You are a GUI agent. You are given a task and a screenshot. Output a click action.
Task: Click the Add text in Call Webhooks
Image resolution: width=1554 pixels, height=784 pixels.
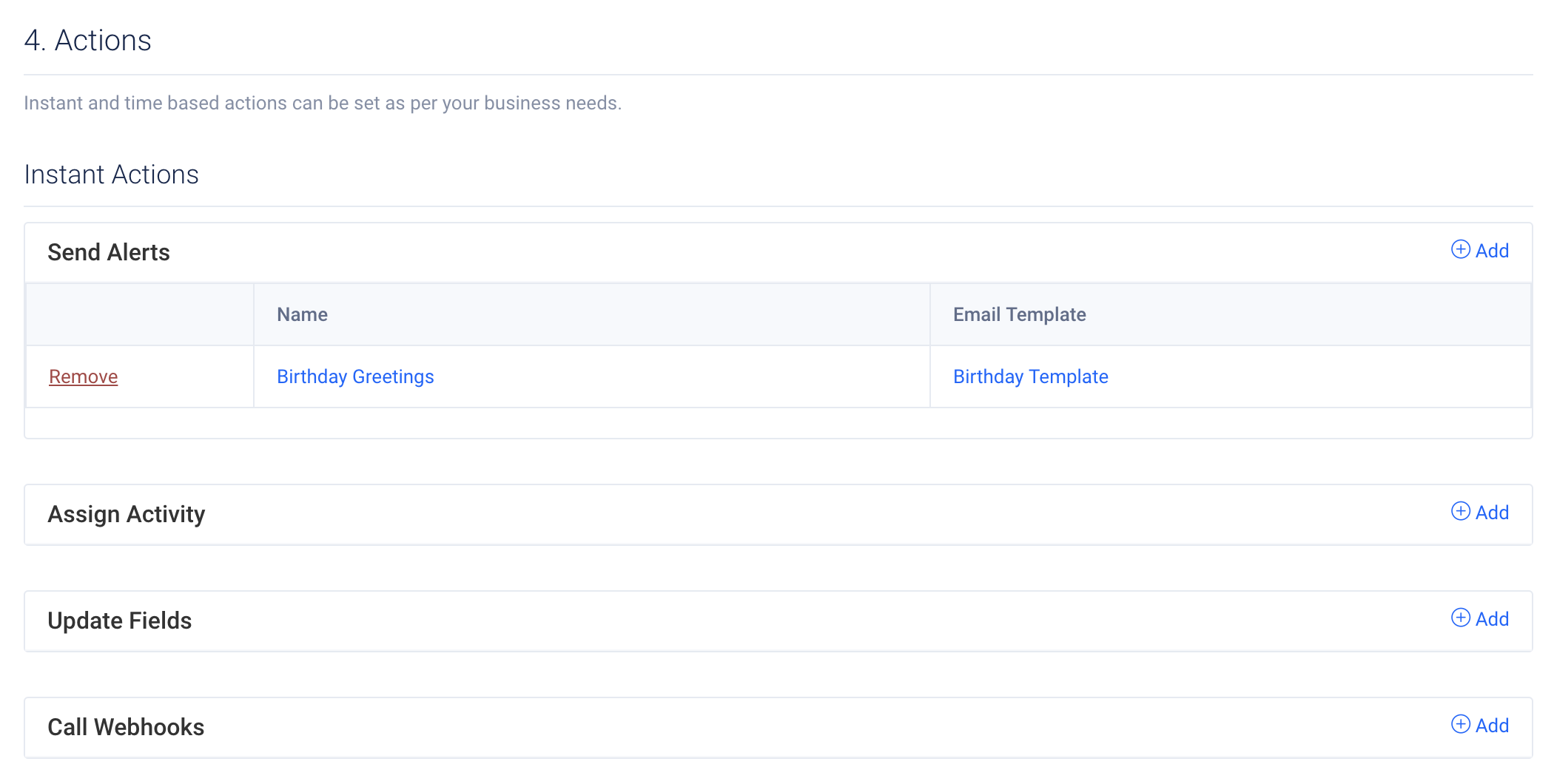[x=1492, y=726]
